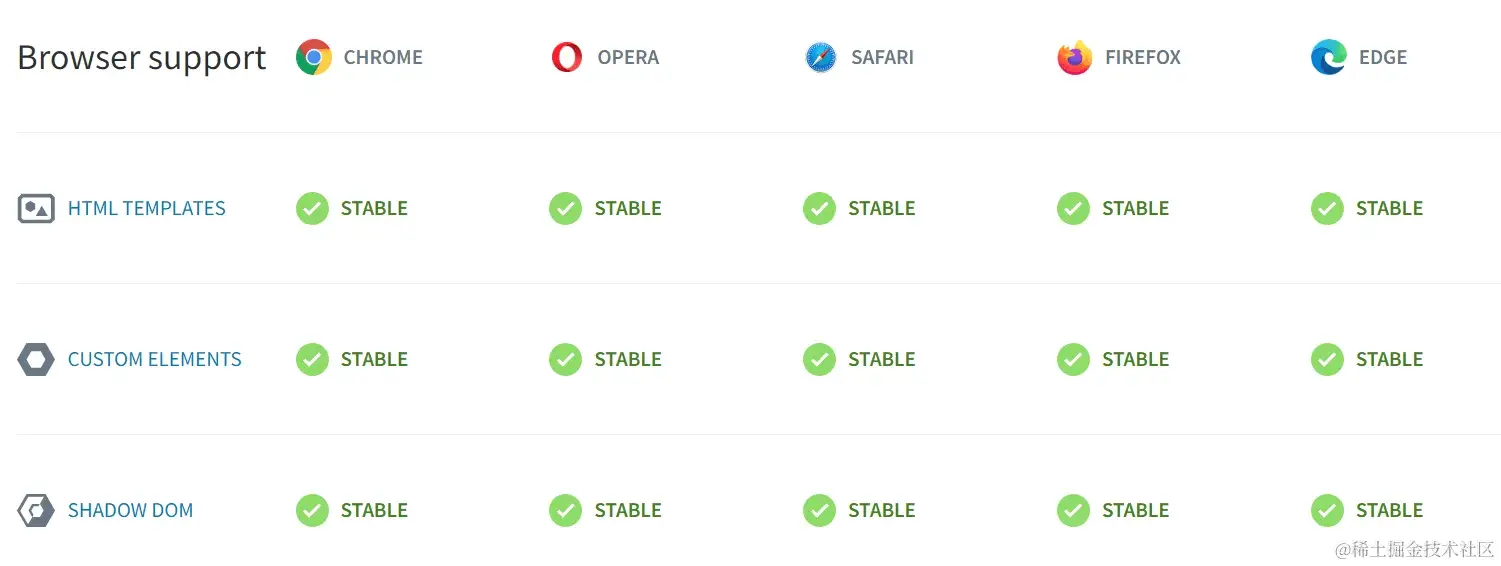
Task: Click the Safari compass logo icon
Action: tap(820, 58)
